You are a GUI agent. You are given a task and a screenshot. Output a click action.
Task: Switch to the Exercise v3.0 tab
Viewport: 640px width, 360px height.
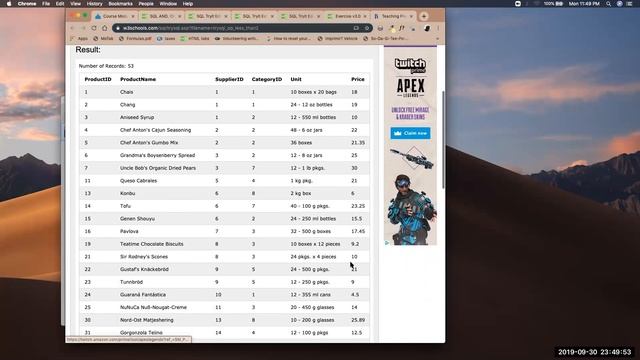[347, 16]
